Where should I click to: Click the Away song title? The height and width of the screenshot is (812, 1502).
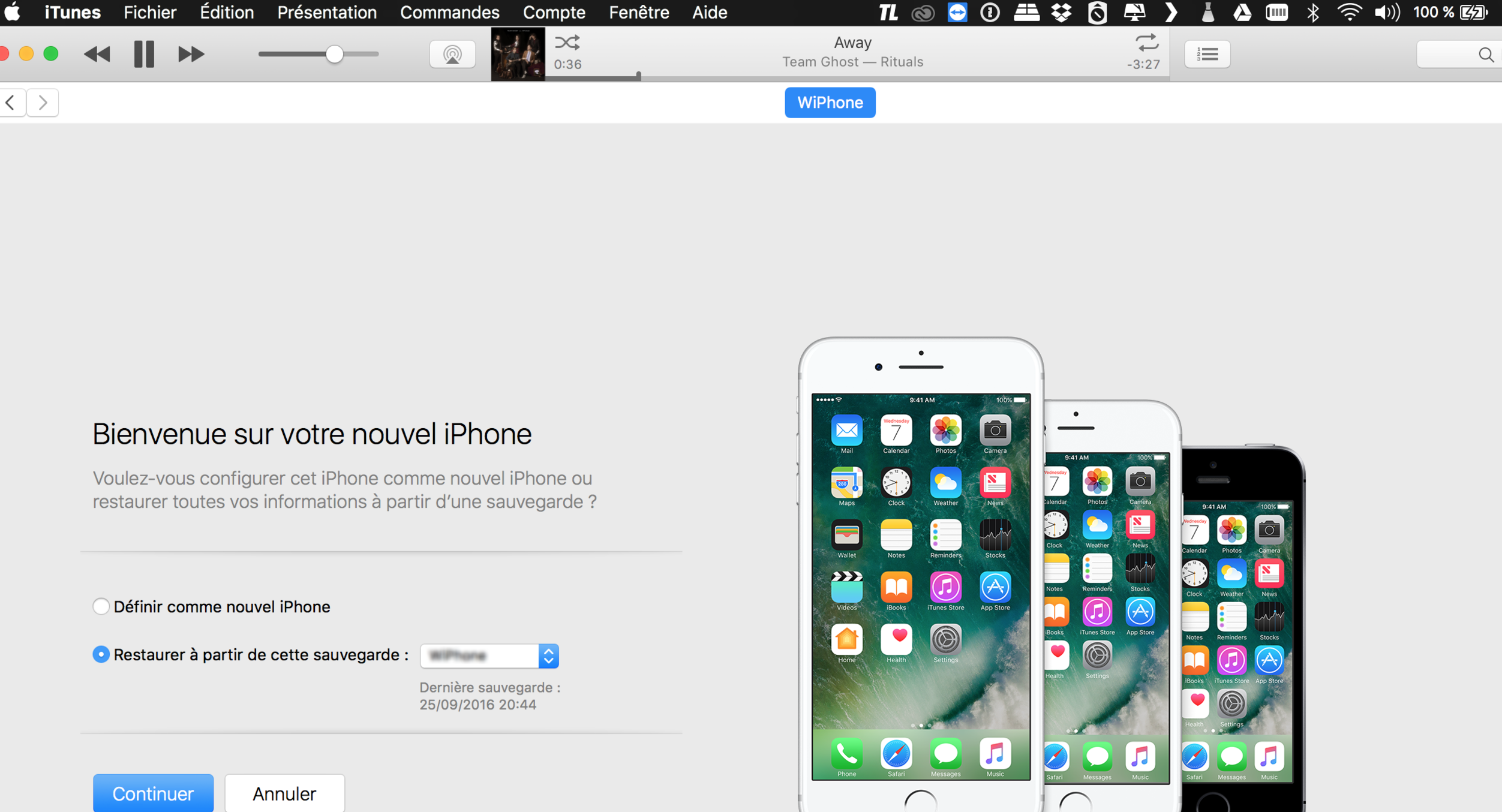(852, 43)
